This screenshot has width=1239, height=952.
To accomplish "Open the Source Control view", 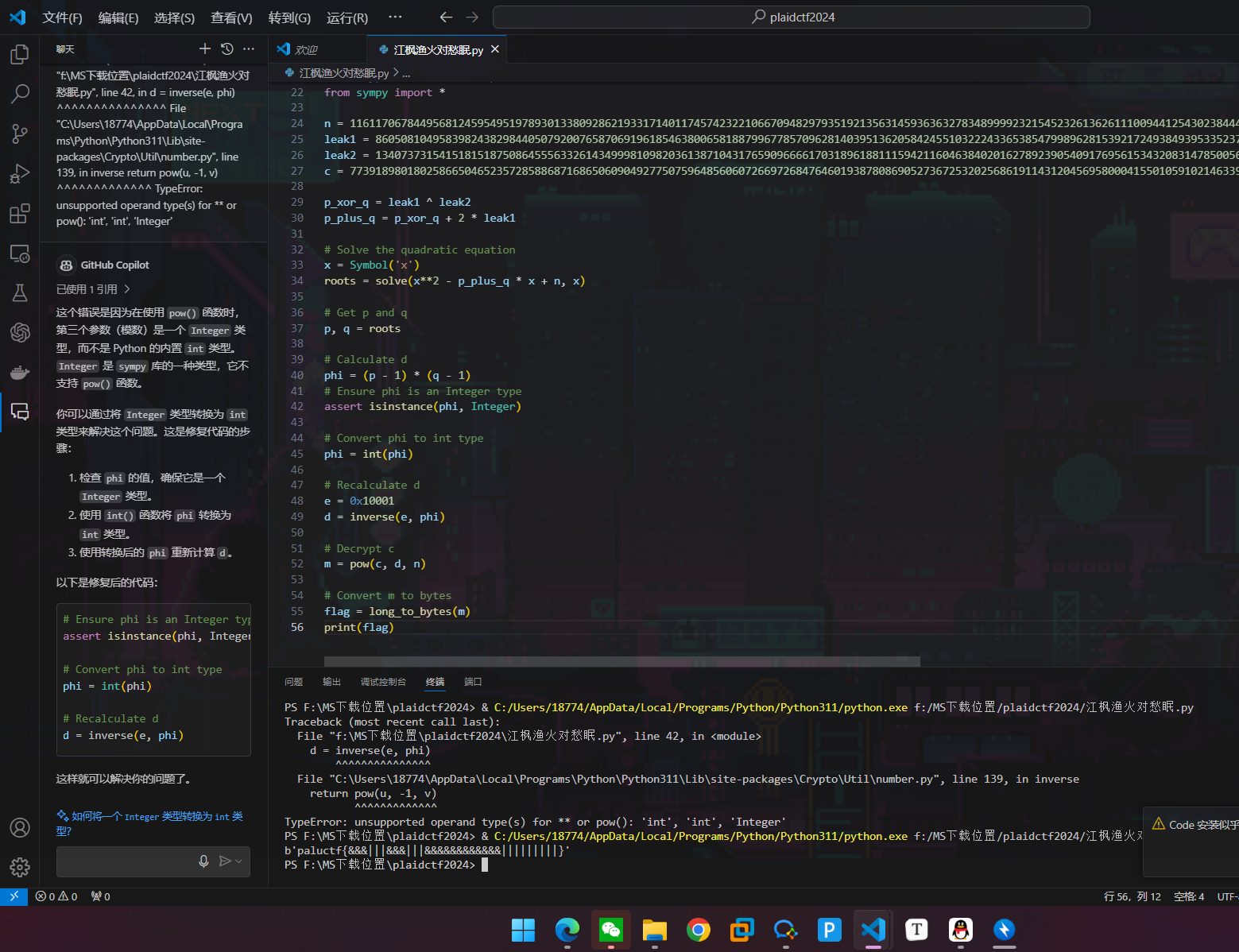I will [20, 134].
